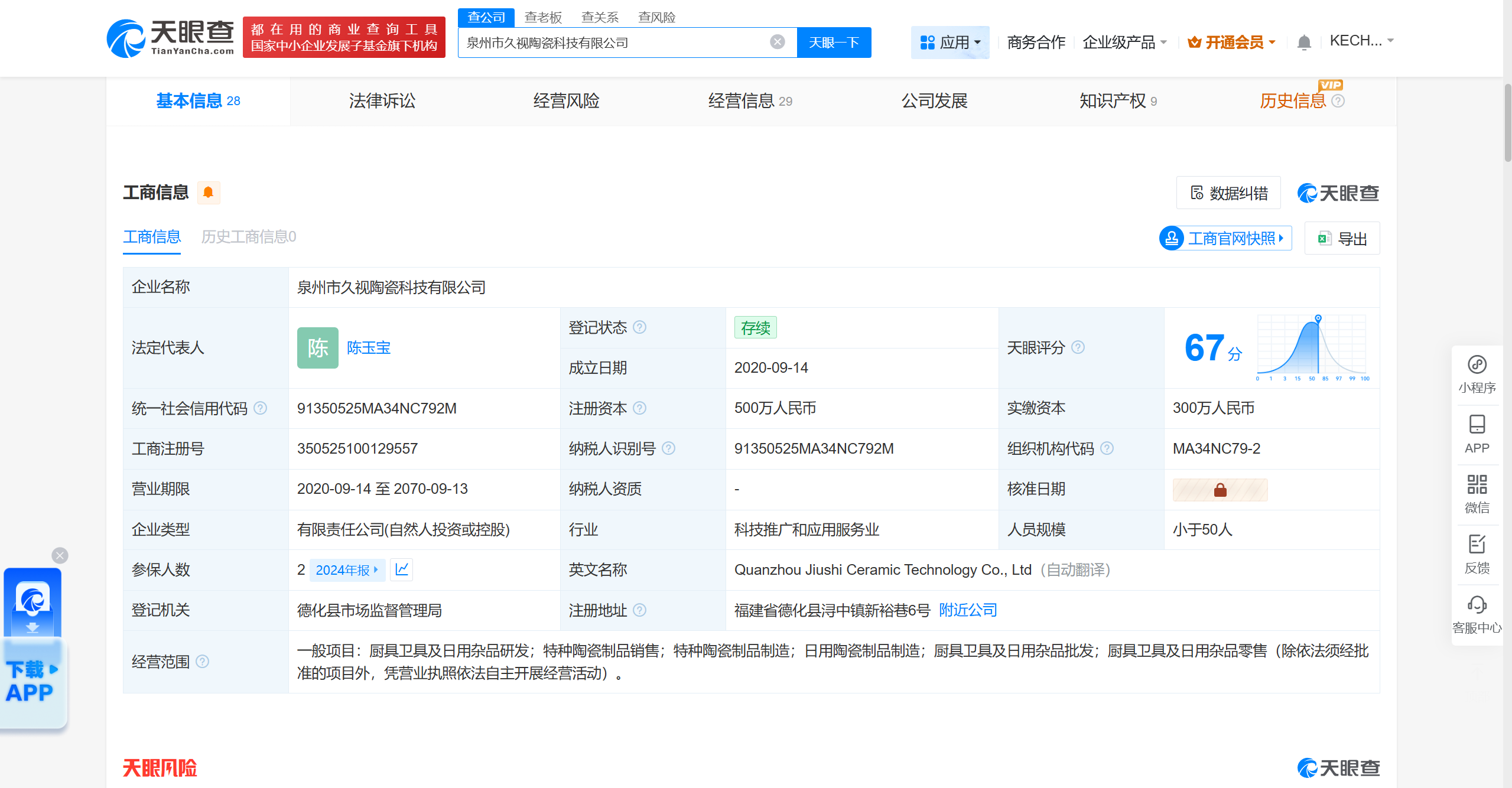Click the locked 核准日期 field
Image resolution: width=1512 pixels, height=788 pixels.
1220,490
